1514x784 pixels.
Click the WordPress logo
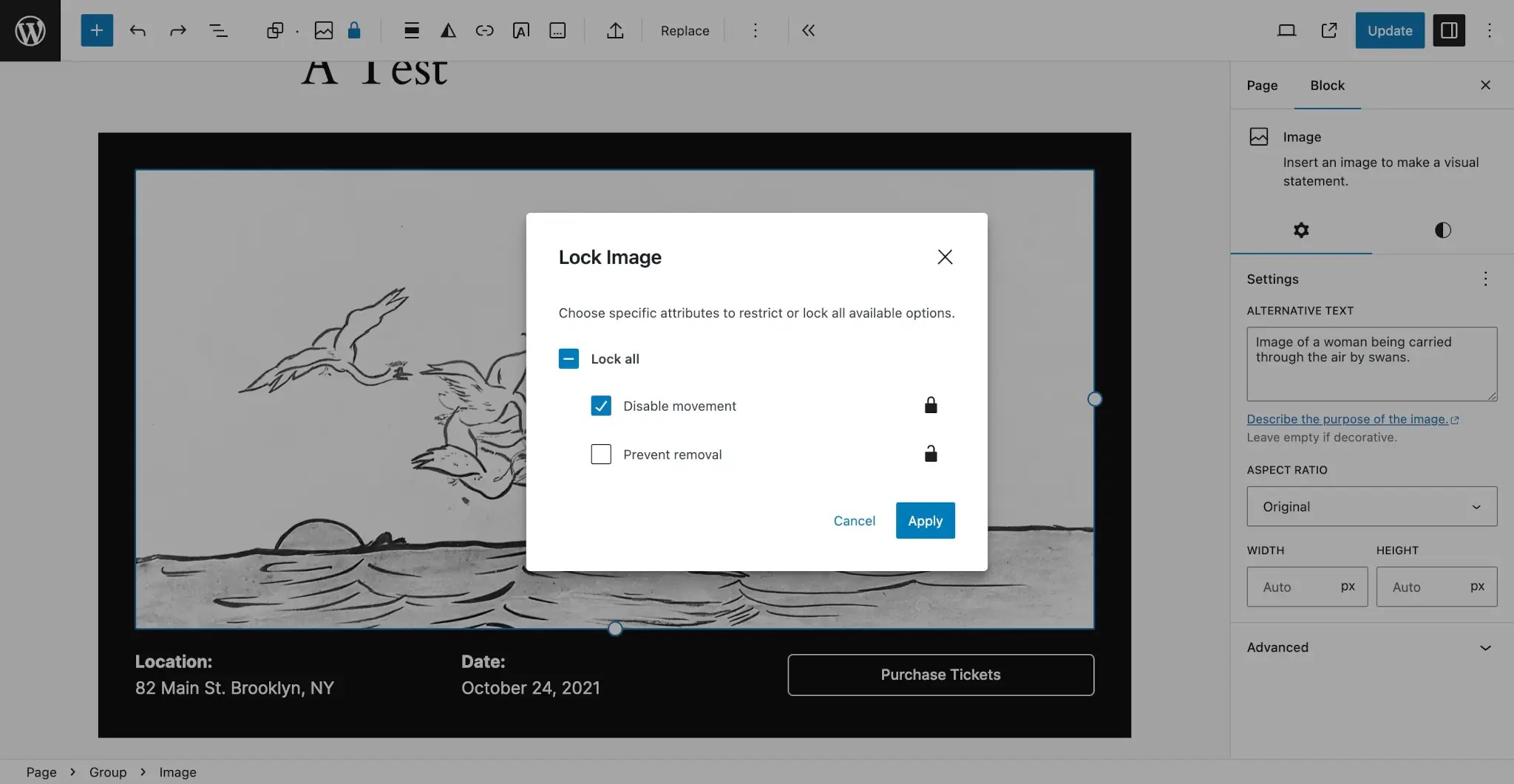coord(30,30)
